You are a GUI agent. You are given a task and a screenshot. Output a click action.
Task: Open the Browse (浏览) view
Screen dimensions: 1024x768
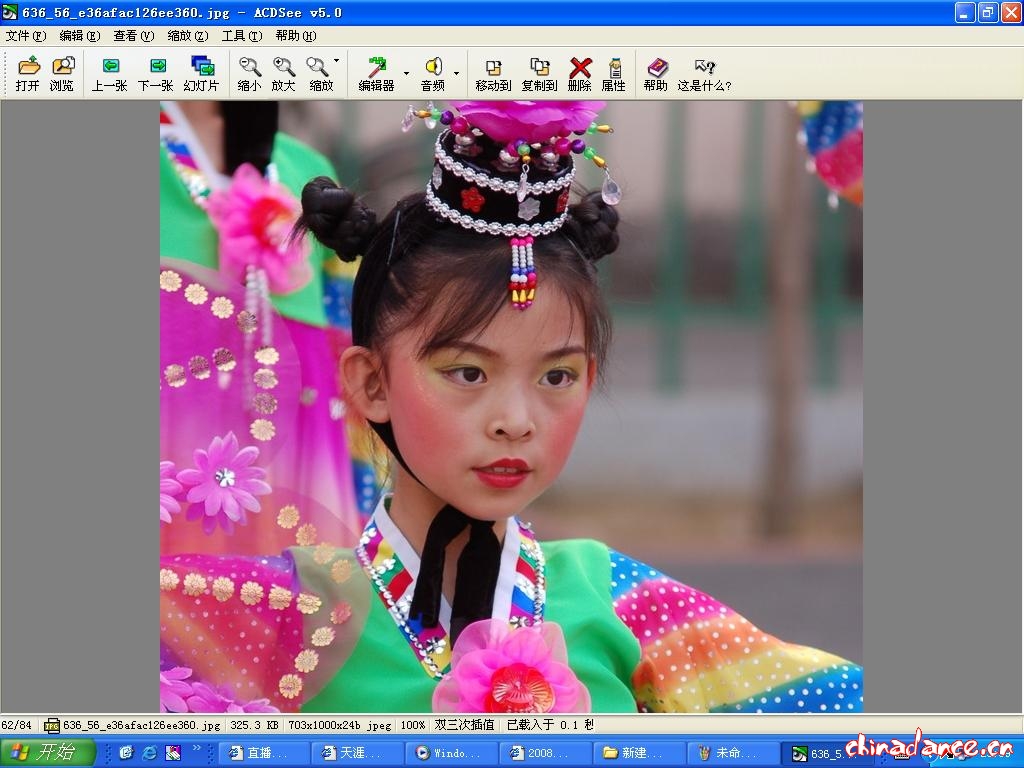62,74
